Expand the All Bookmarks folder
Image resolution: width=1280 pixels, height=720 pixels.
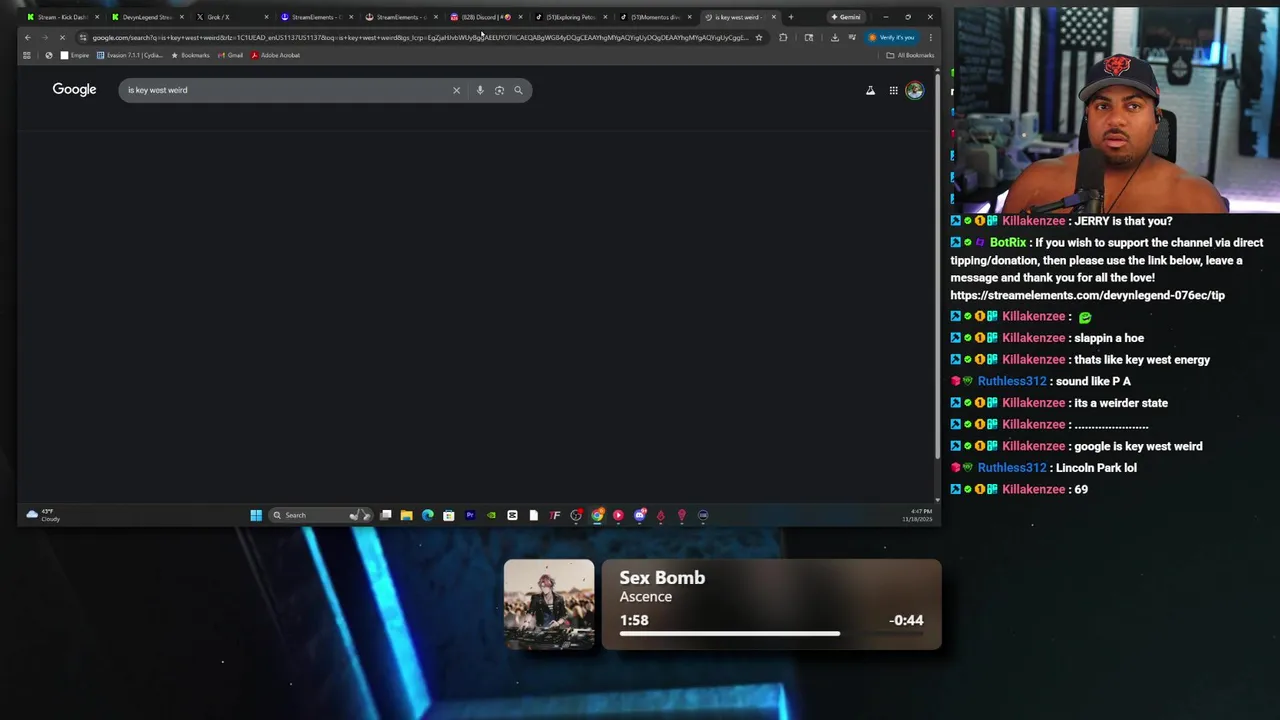(x=910, y=55)
